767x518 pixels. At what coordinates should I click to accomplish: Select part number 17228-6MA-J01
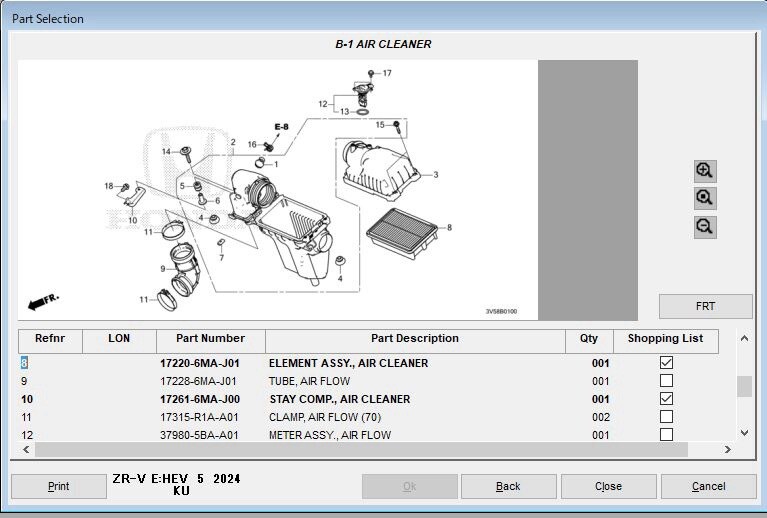(198, 381)
